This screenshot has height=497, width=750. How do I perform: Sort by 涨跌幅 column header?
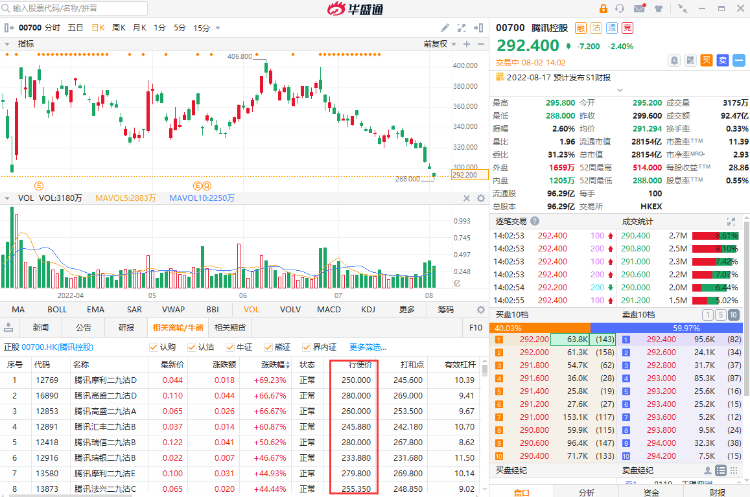pyautogui.click(x=275, y=364)
